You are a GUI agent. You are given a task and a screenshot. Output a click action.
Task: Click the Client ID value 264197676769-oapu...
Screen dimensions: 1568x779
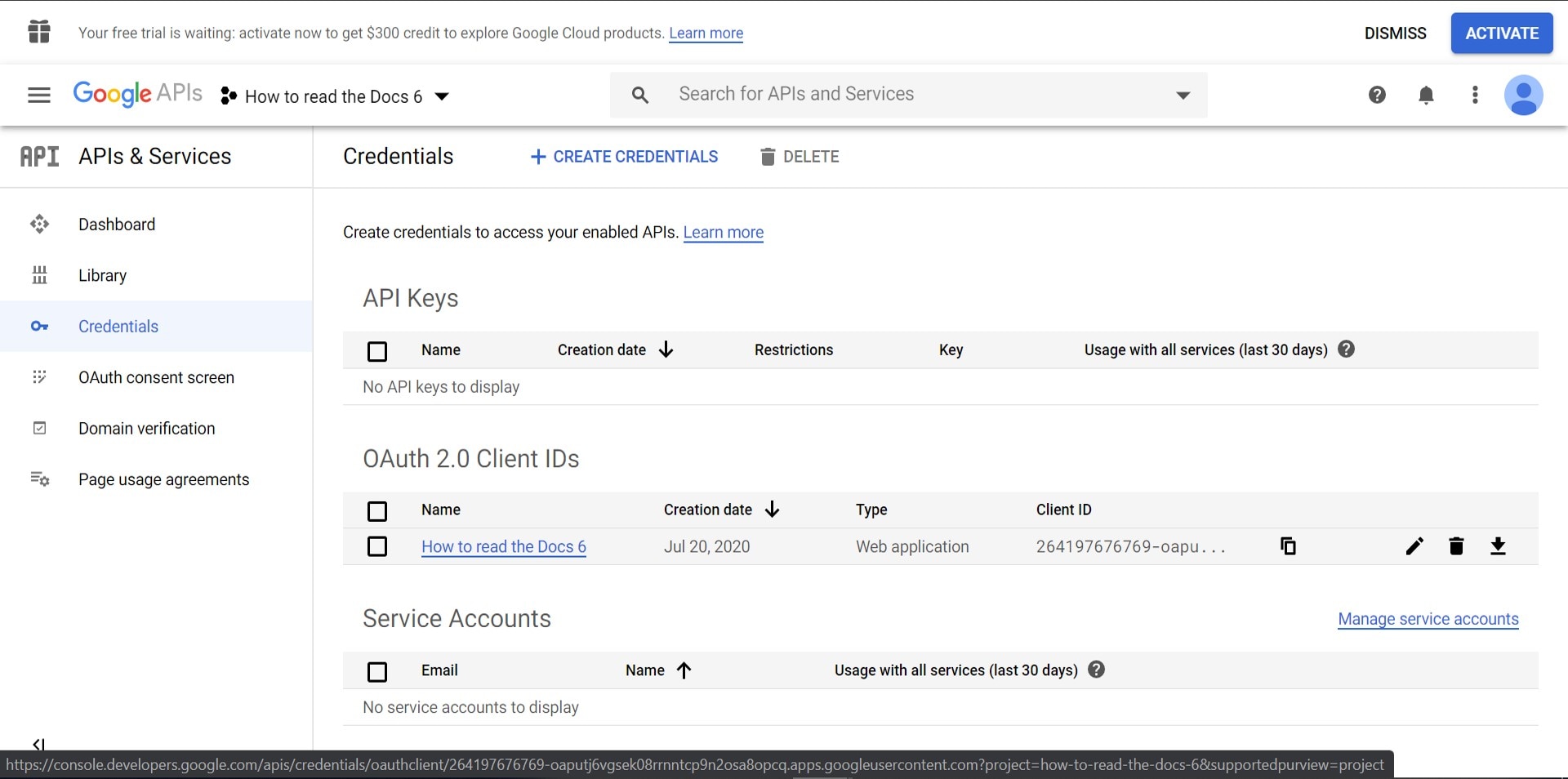pyautogui.click(x=1131, y=546)
